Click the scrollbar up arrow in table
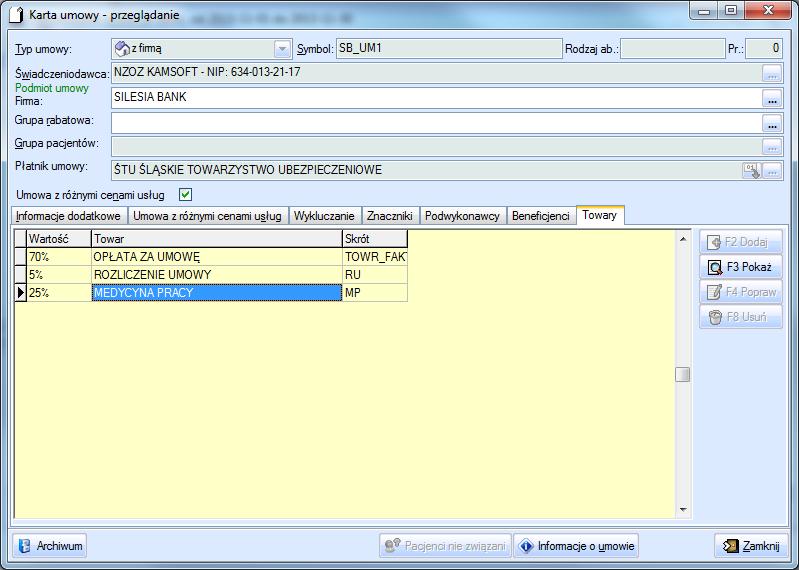This screenshot has height=570, width=799. [683, 238]
